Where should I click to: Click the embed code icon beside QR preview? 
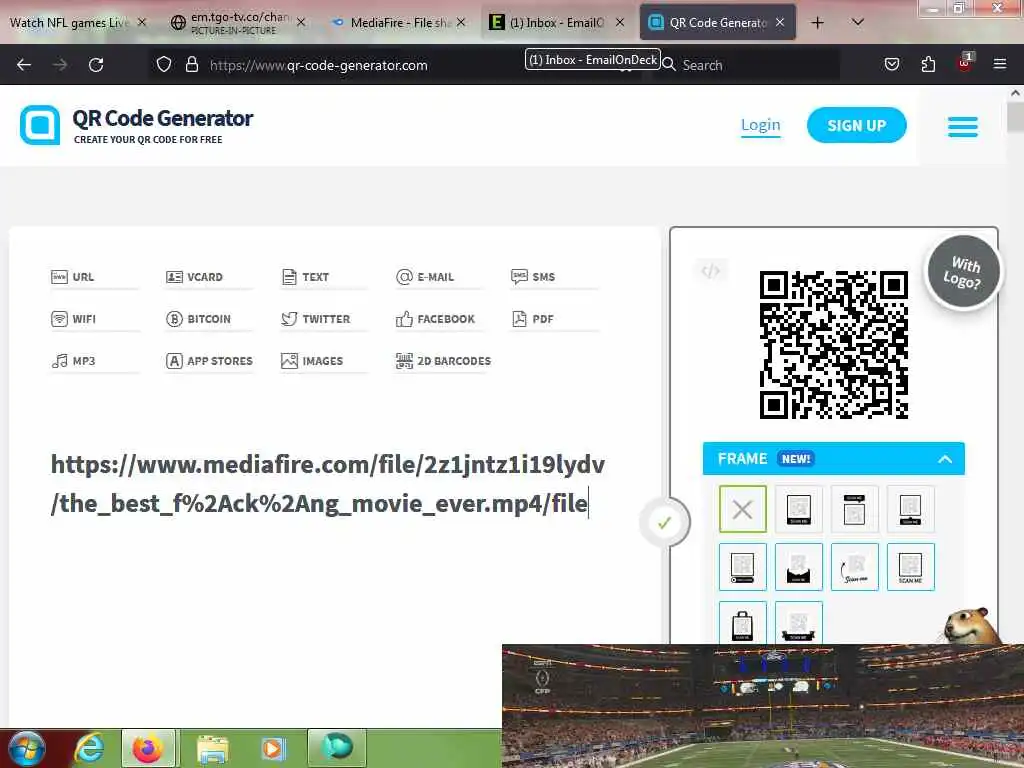[x=711, y=270]
